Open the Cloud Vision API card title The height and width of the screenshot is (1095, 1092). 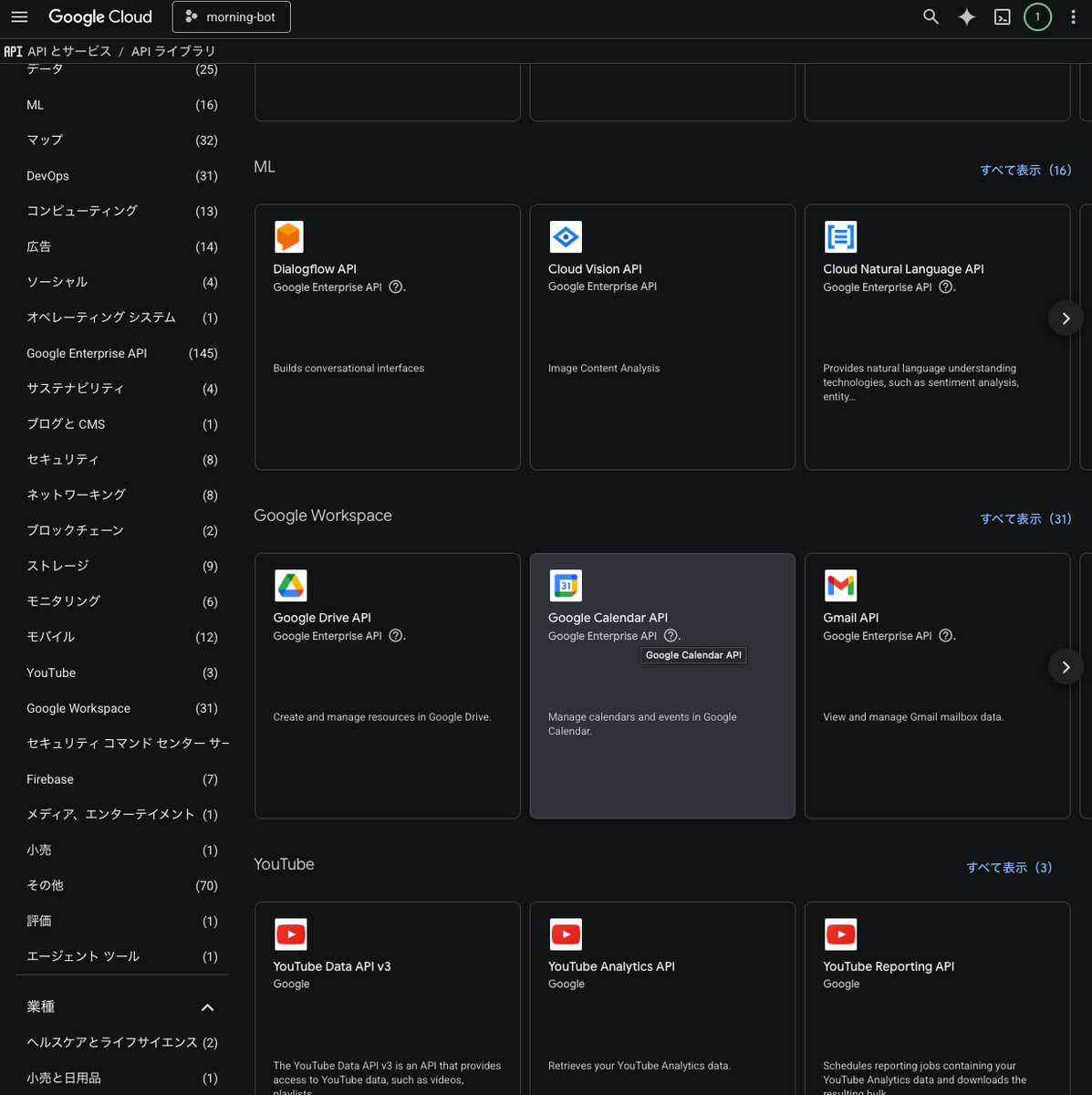(x=595, y=269)
